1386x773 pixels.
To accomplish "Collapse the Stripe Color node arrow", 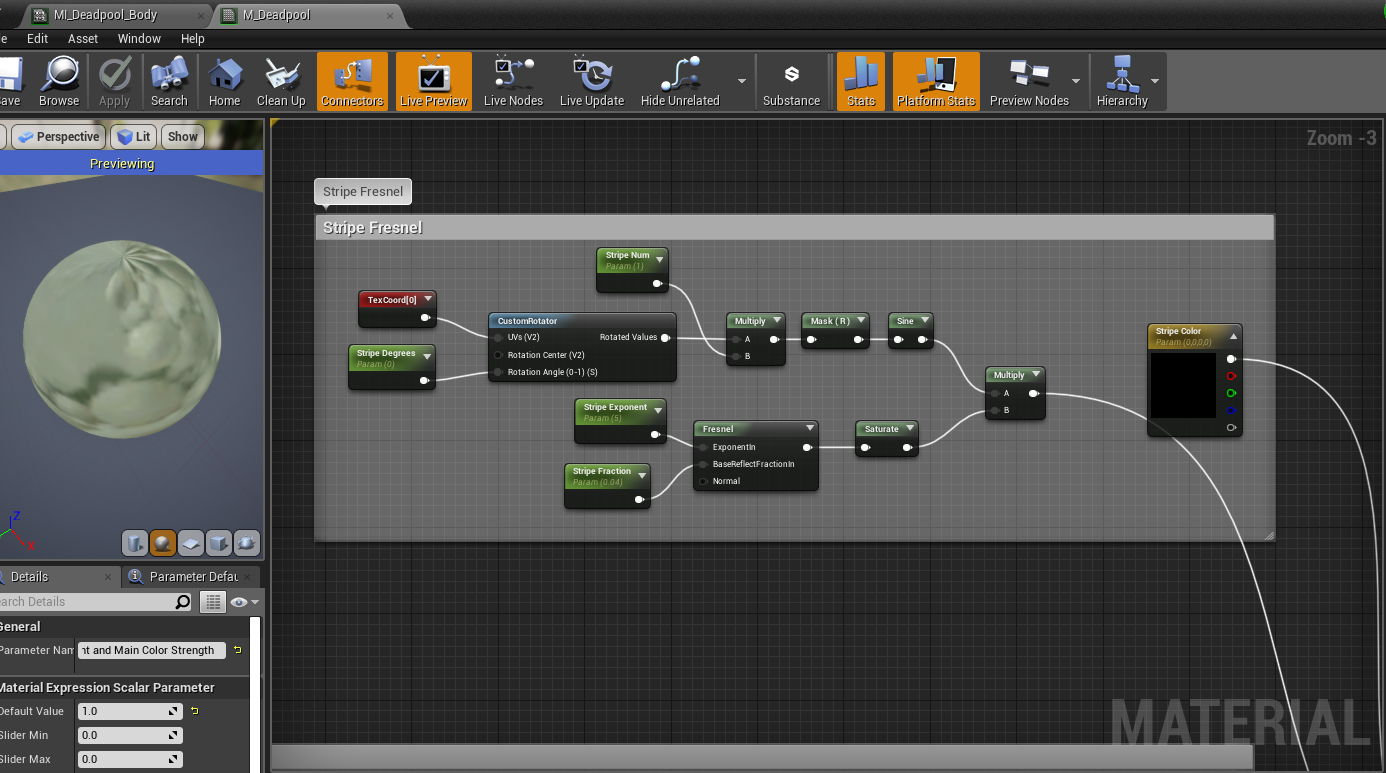I will [x=1233, y=336].
